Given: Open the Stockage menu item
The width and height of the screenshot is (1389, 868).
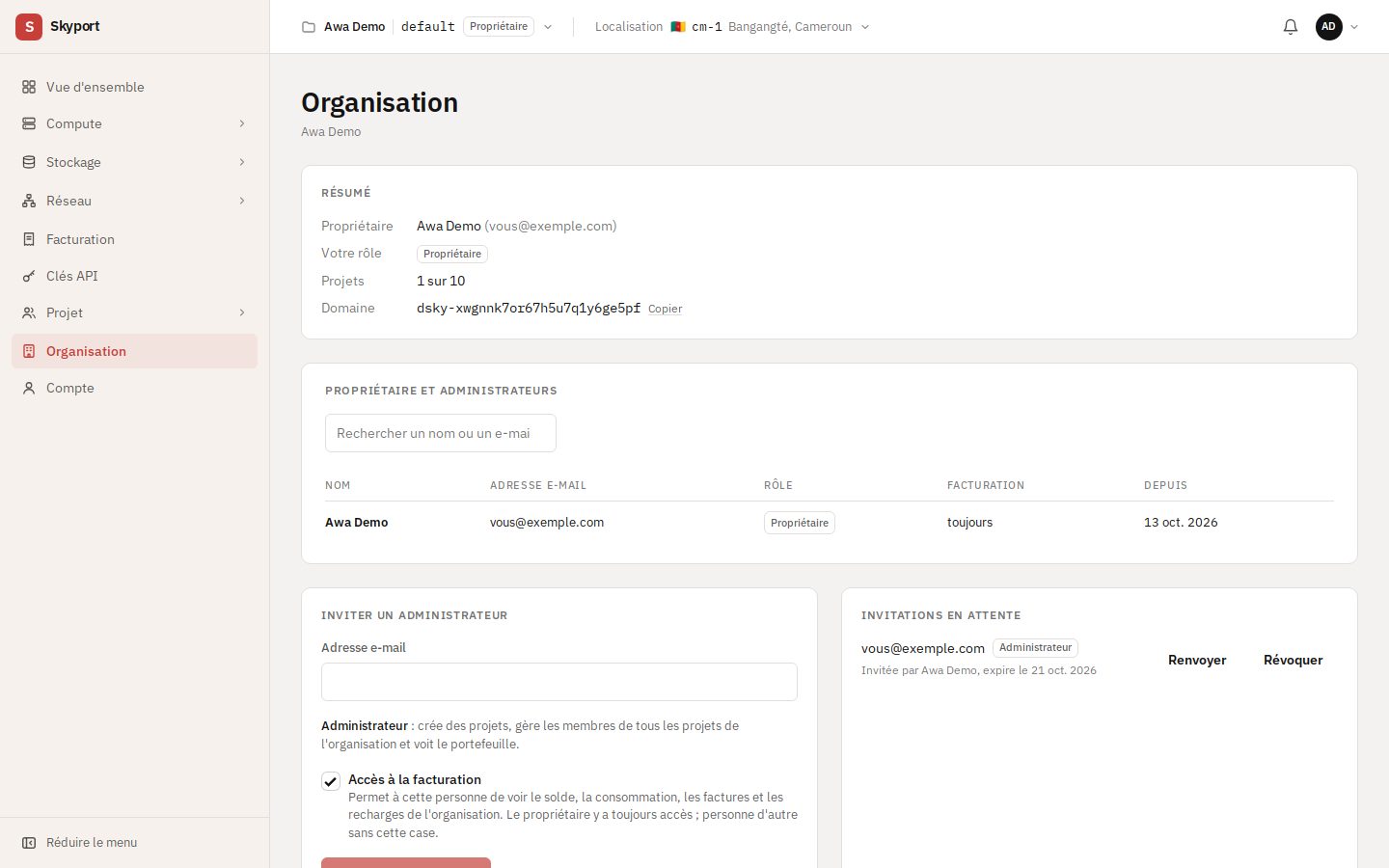Looking at the screenshot, I should pyautogui.click(x=134, y=162).
